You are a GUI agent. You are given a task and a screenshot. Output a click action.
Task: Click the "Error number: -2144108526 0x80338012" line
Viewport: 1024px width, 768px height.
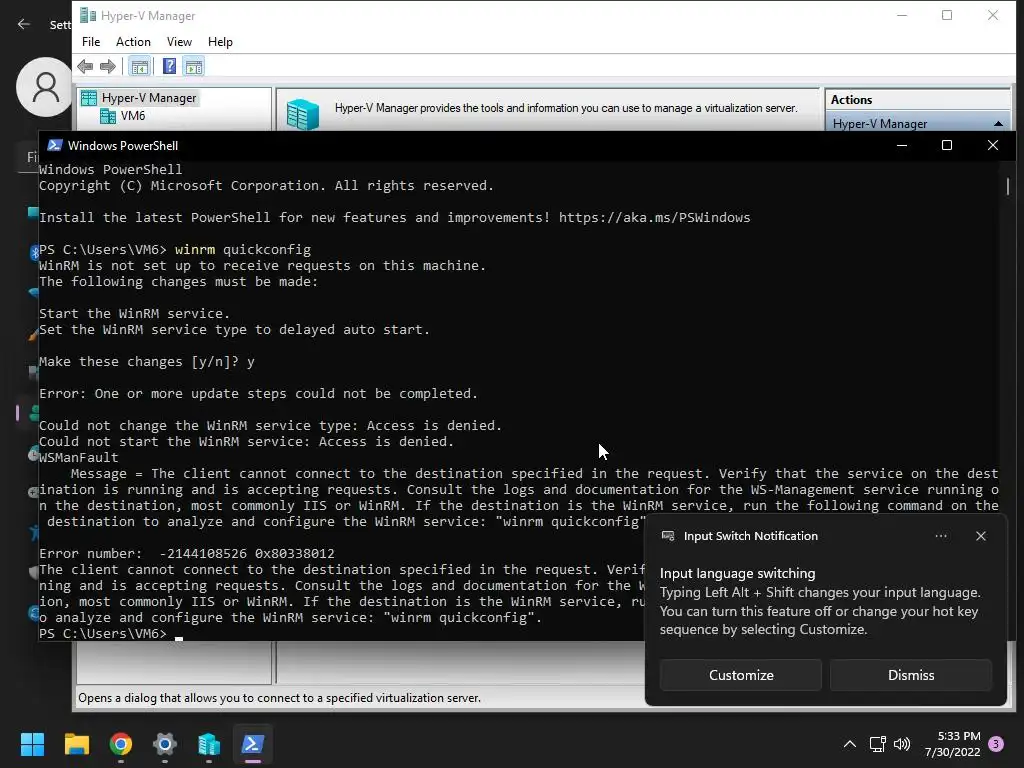tap(187, 554)
